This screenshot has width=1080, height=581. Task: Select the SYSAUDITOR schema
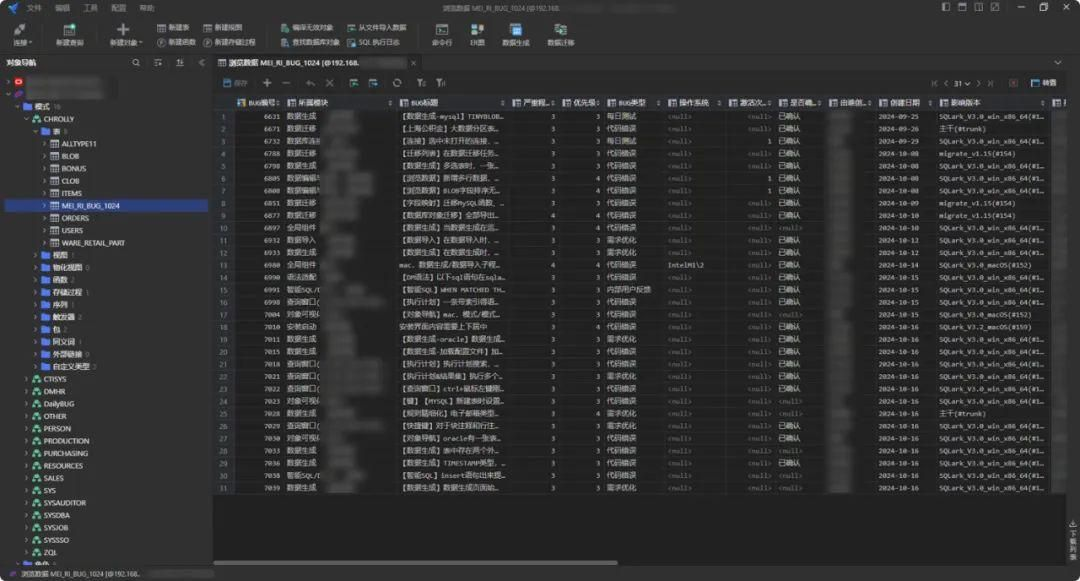tap(65, 503)
